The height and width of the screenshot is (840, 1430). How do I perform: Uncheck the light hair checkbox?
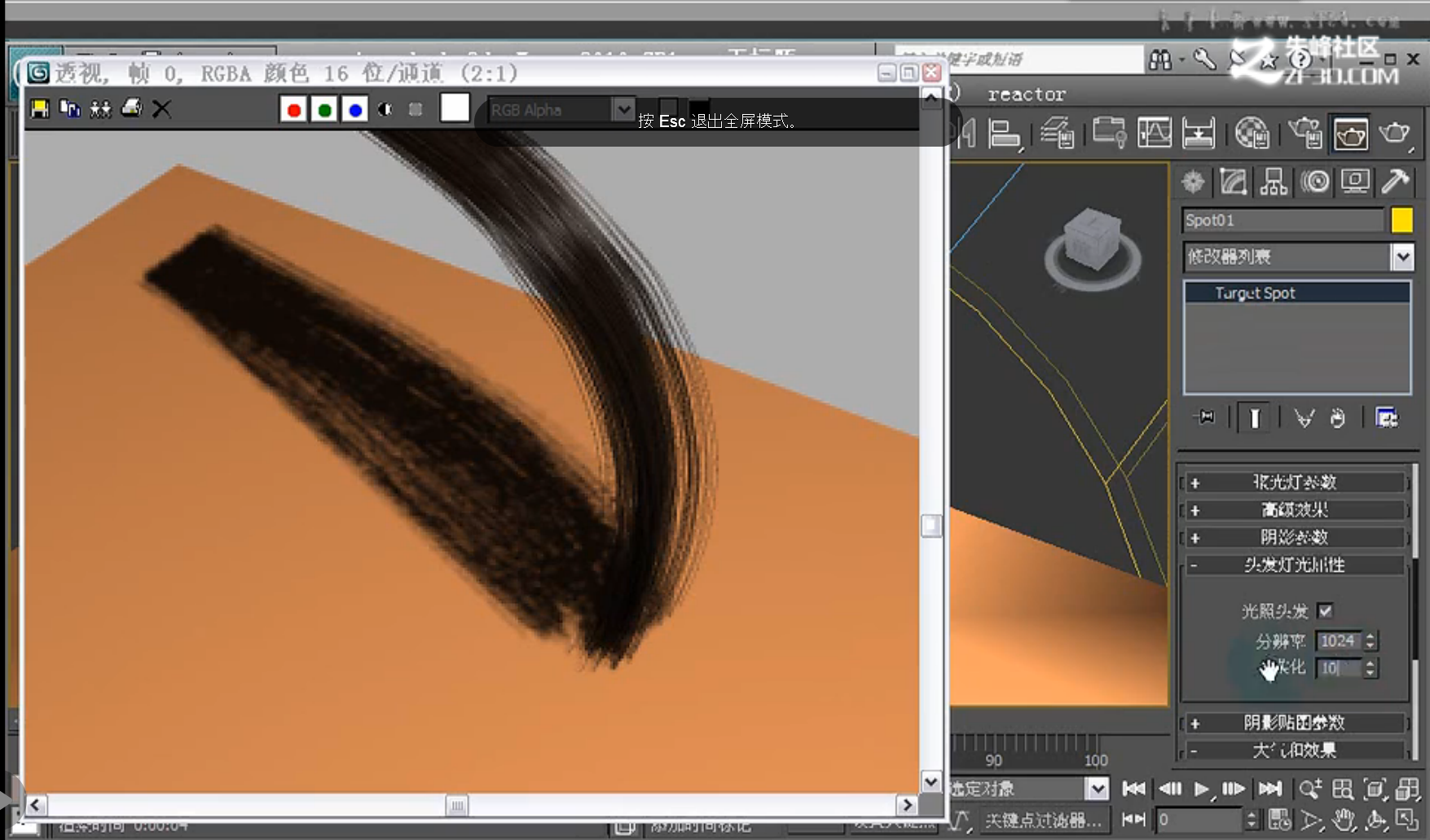1326,610
